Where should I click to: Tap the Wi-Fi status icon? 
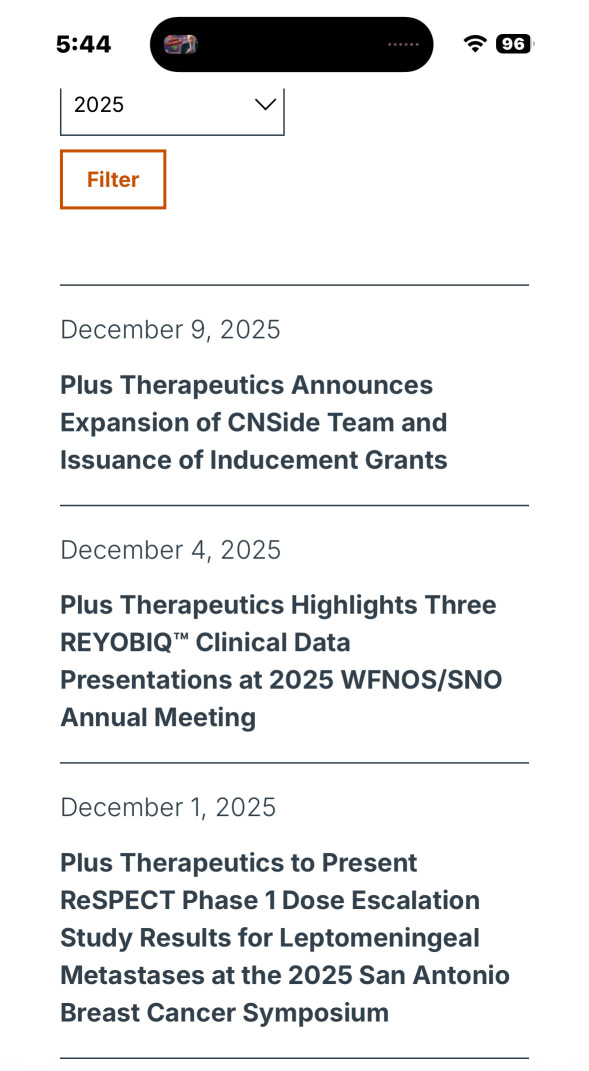474,44
